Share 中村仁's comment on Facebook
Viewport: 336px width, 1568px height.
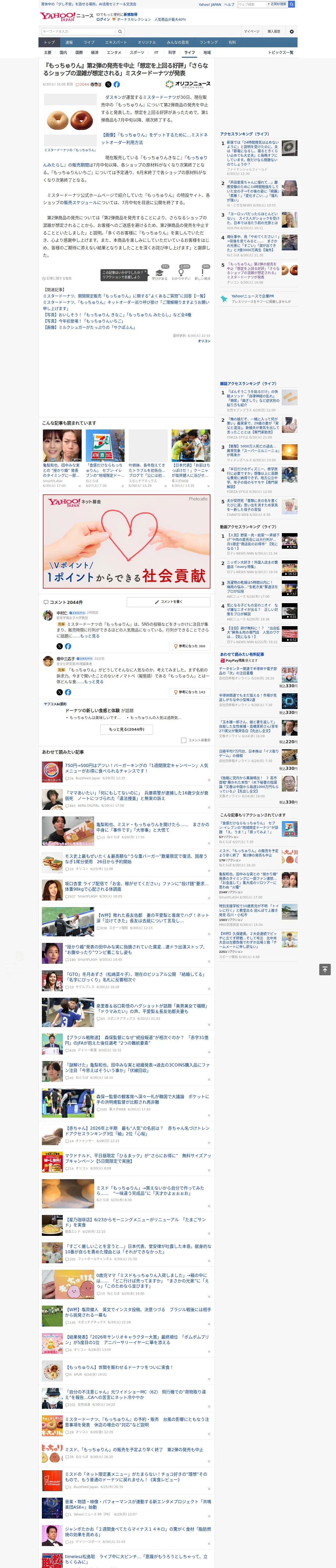[68, 647]
